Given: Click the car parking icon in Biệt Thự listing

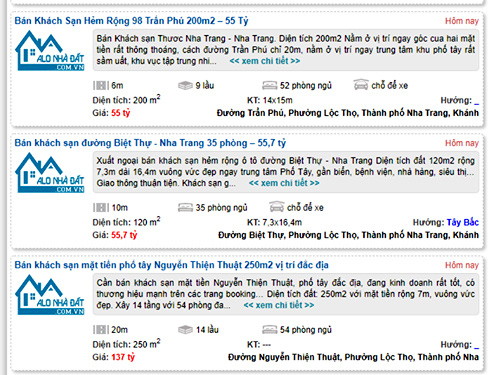Looking at the screenshot, I should (277, 207).
